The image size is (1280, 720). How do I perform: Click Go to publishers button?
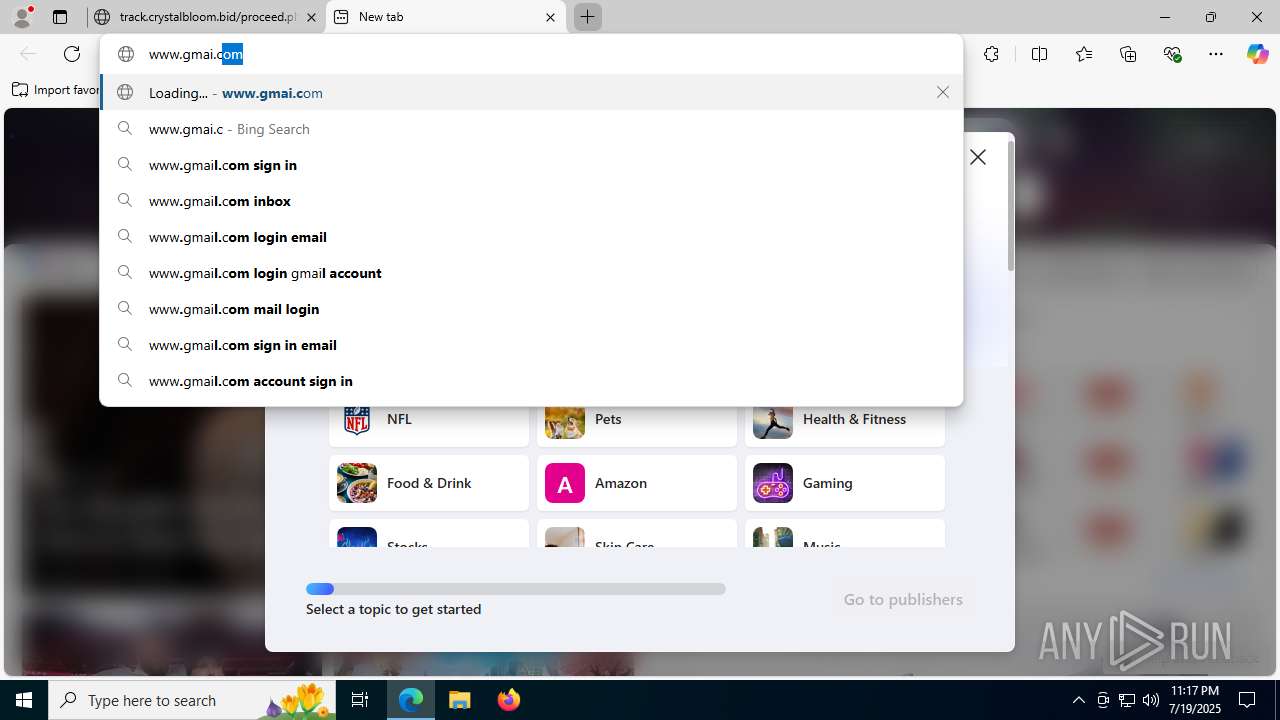click(x=903, y=599)
